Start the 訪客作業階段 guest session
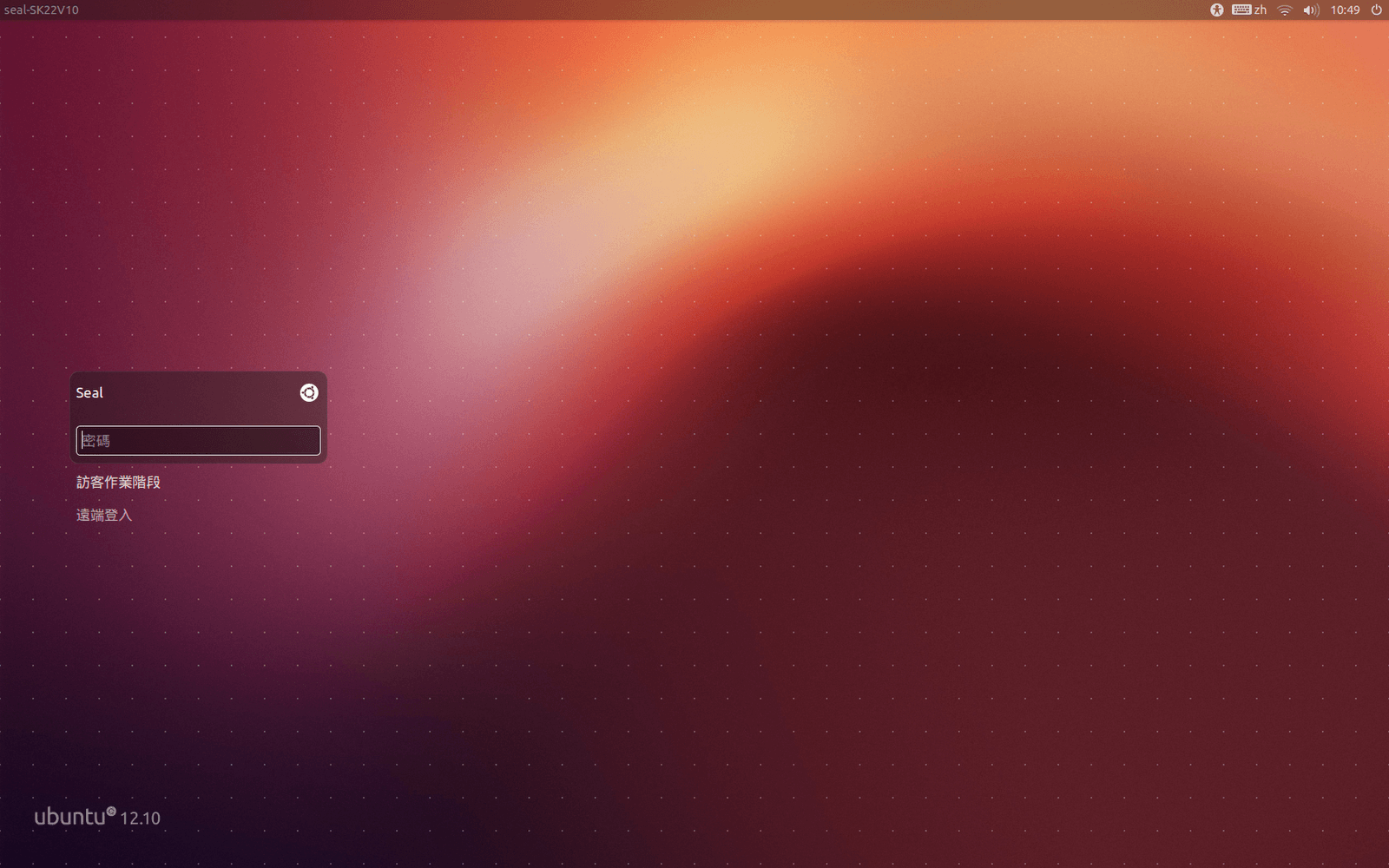Viewport: 1389px width, 868px height. [x=116, y=482]
